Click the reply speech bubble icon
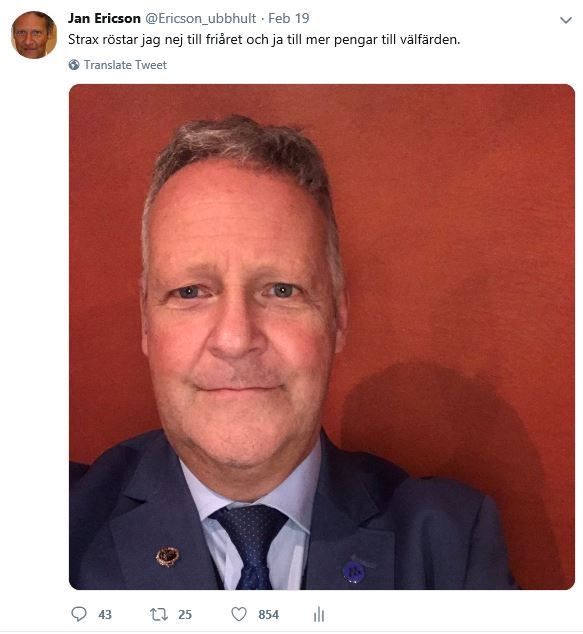This screenshot has height=634, width=583. tap(79, 614)
